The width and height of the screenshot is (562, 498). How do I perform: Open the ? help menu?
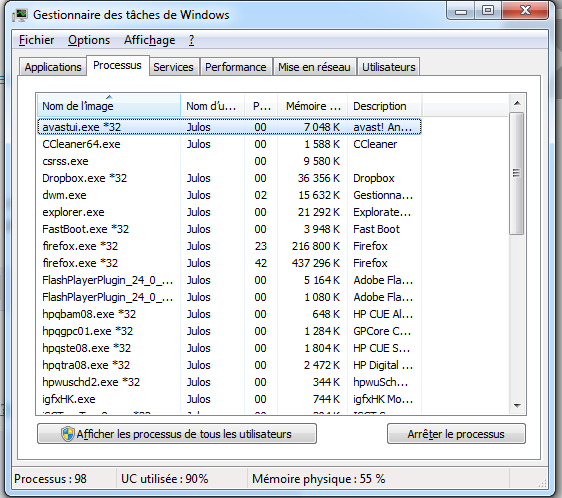191,40
